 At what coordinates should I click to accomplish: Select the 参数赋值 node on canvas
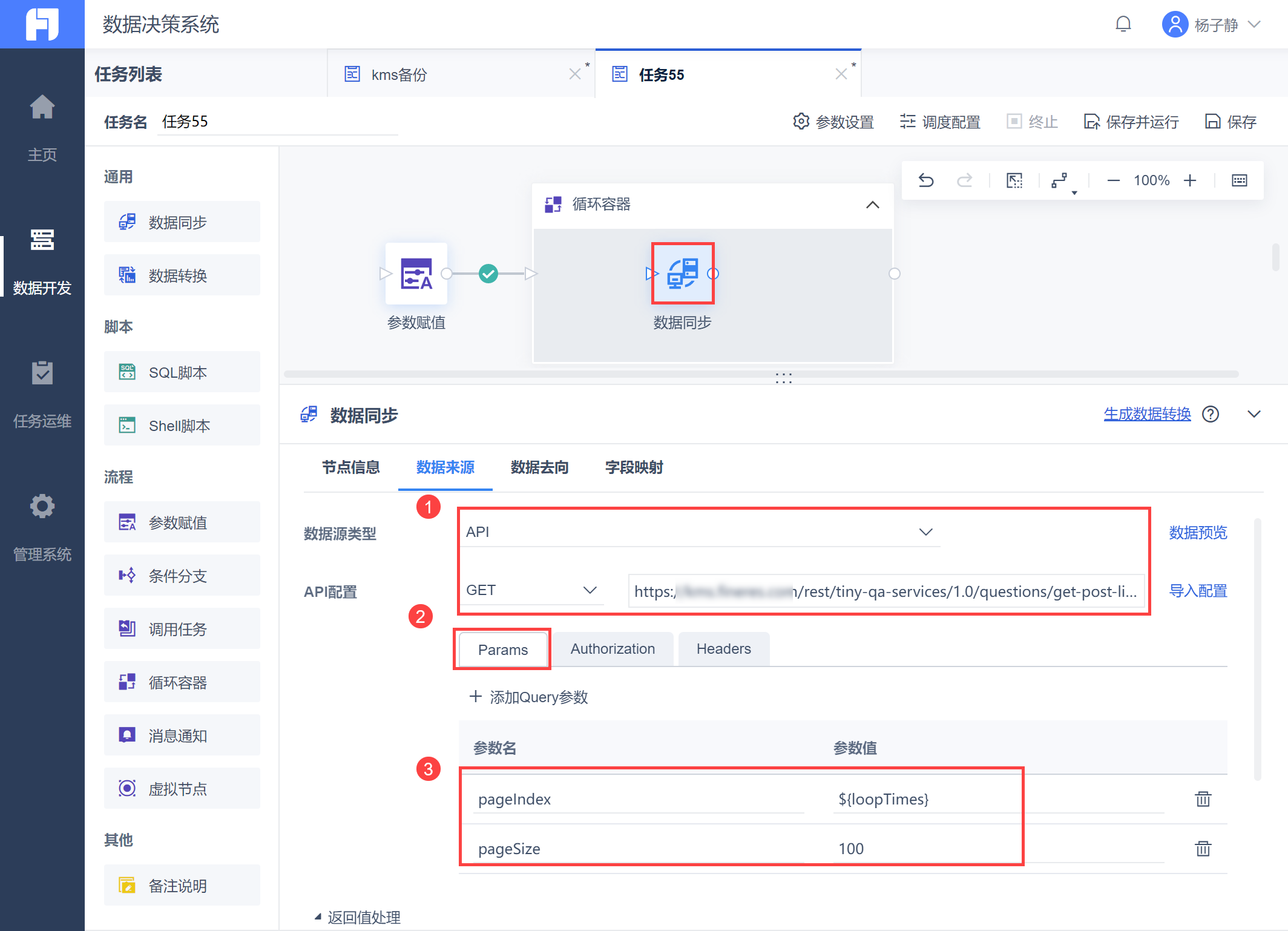click(416, 274)
